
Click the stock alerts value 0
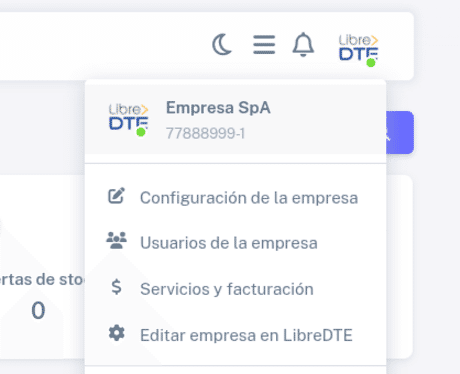38,311
